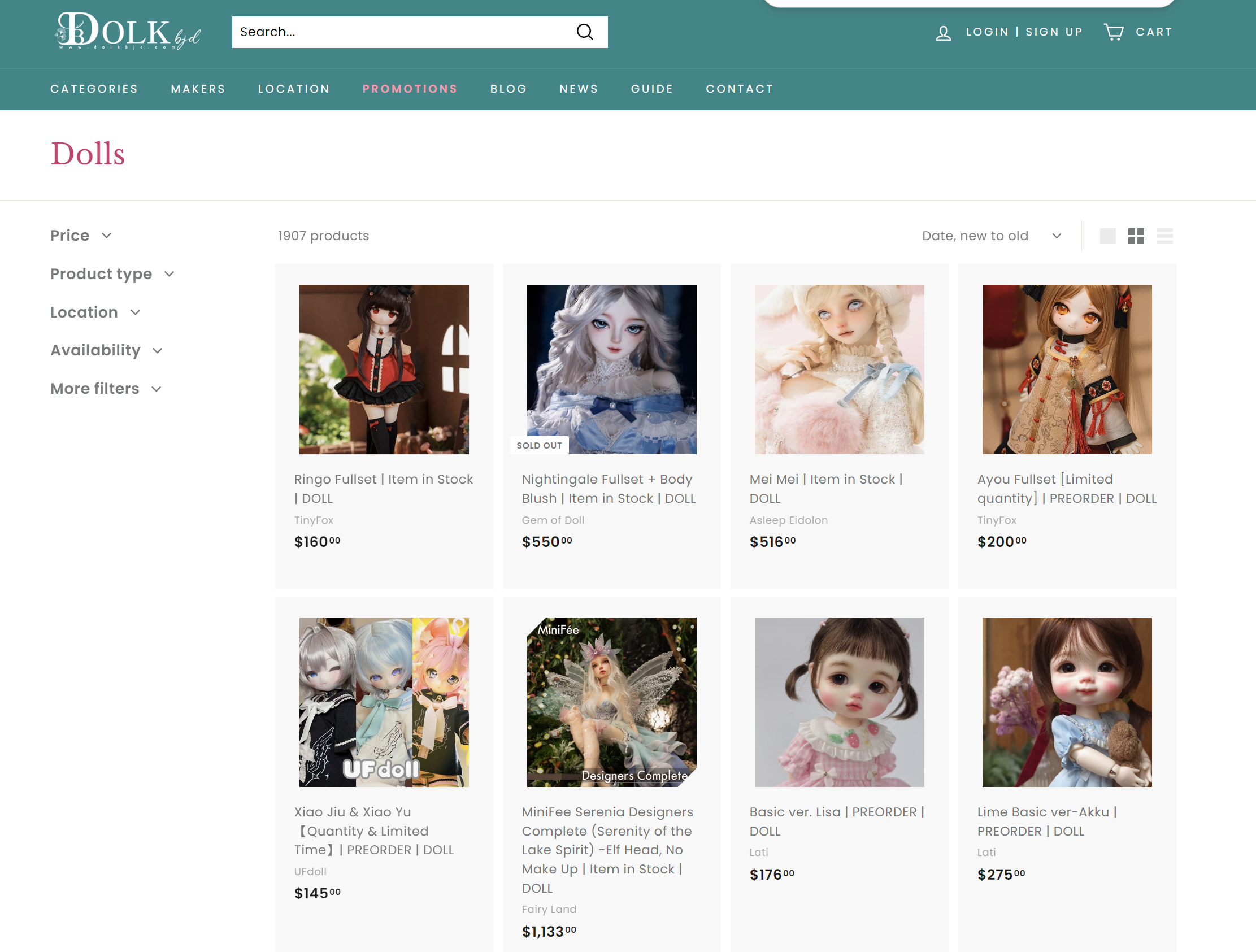Open the Promotions menu item
This screenshot has width=1256, height=952.
tap(410, 89)
